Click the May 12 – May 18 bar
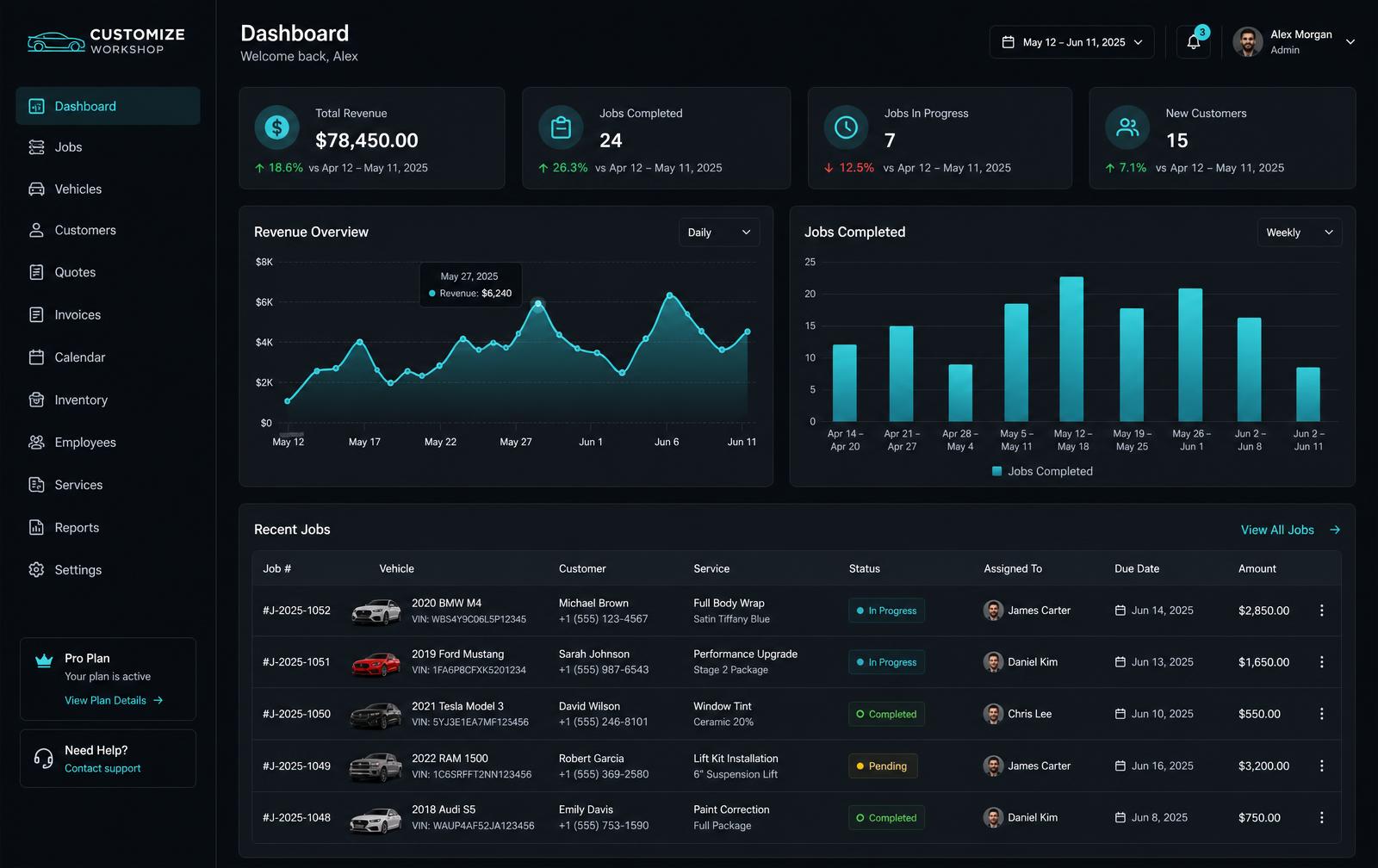 click(1071, 349)
